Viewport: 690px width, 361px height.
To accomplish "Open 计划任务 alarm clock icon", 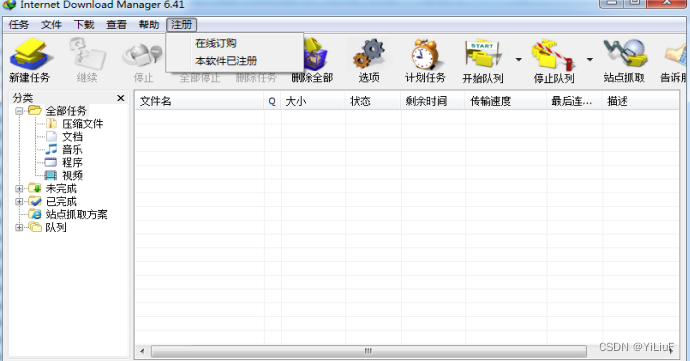I will tap(425, 54).
